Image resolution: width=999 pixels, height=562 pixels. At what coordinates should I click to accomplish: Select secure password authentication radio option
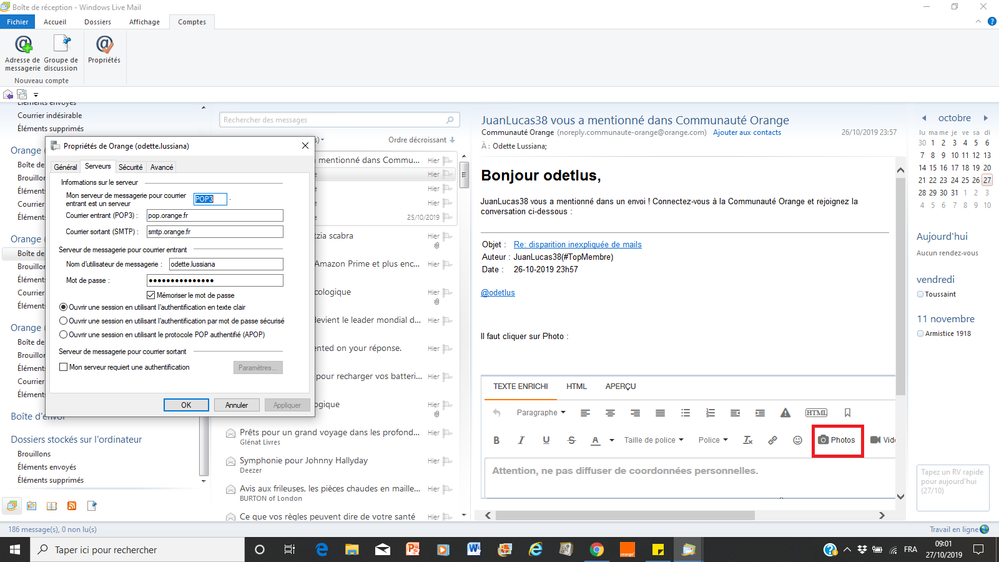[x=63, y=321]
